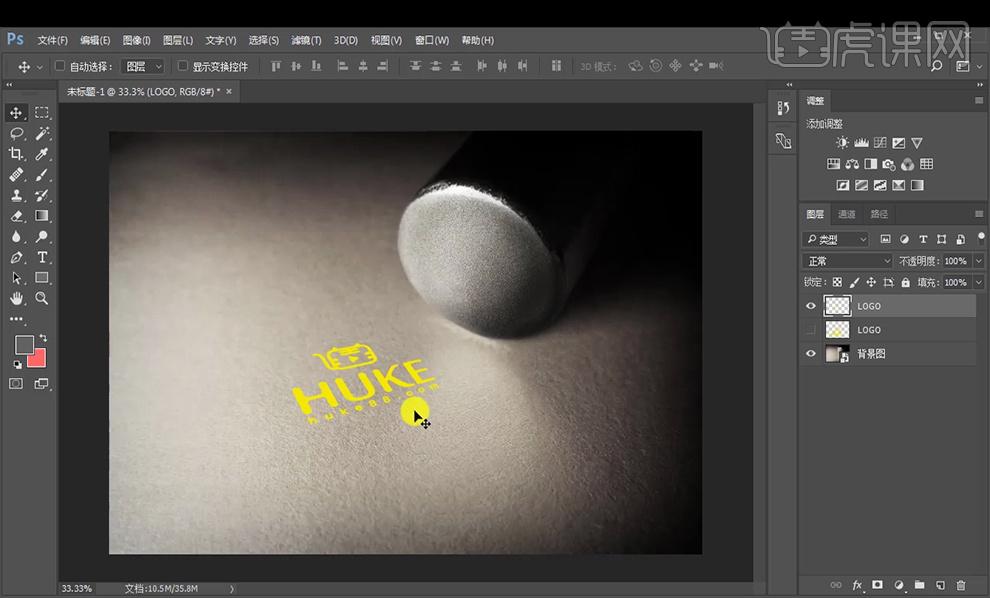Select the Eraser tool
Screen dimensions: 990x598
pyautogui.click(x=16, y=216)
